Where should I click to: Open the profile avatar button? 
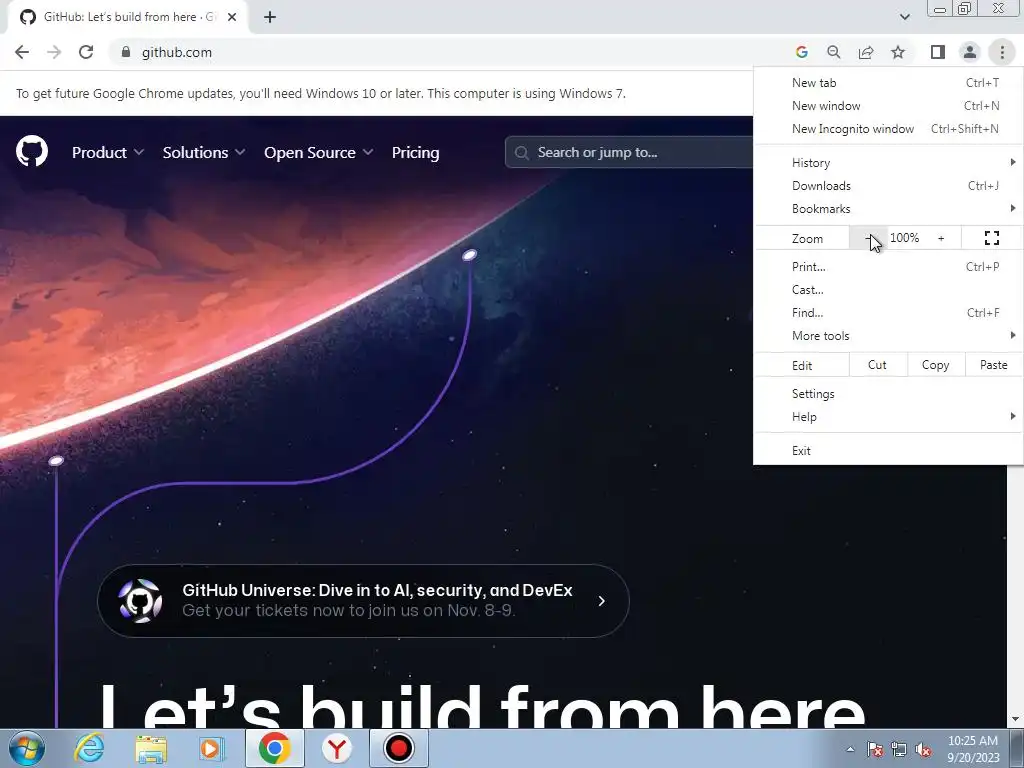tap(970, 52)
